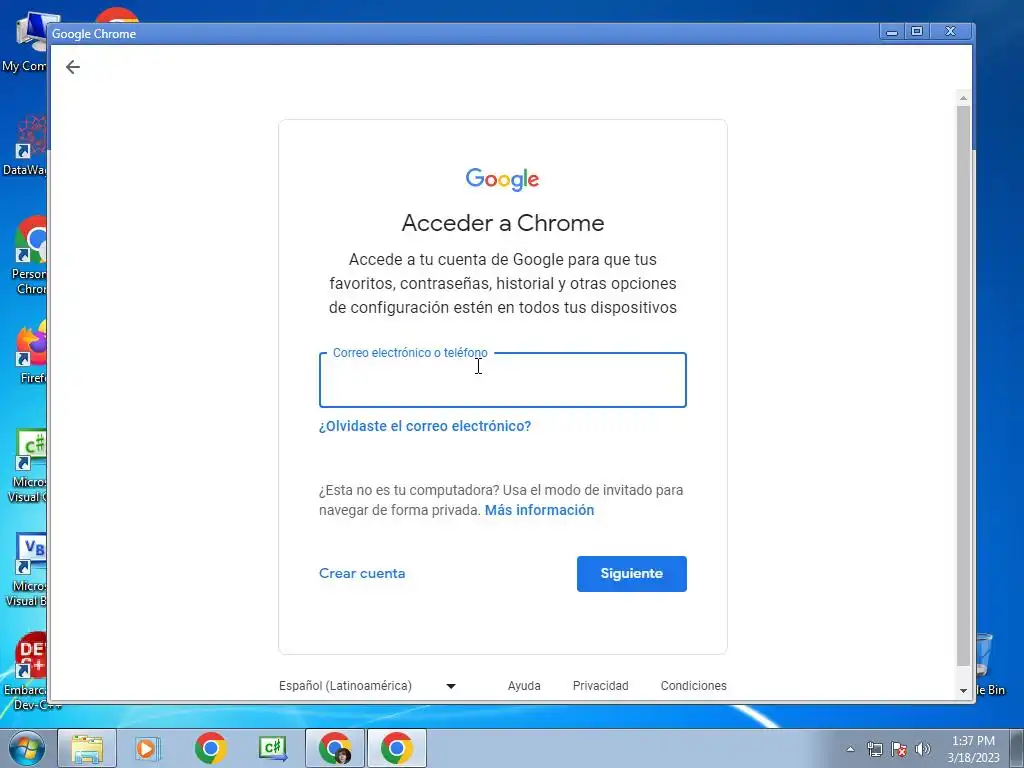This screenshot has width=1024, height=768.
Task: Click the network icon in system tray
Action: tap(874, 749)
